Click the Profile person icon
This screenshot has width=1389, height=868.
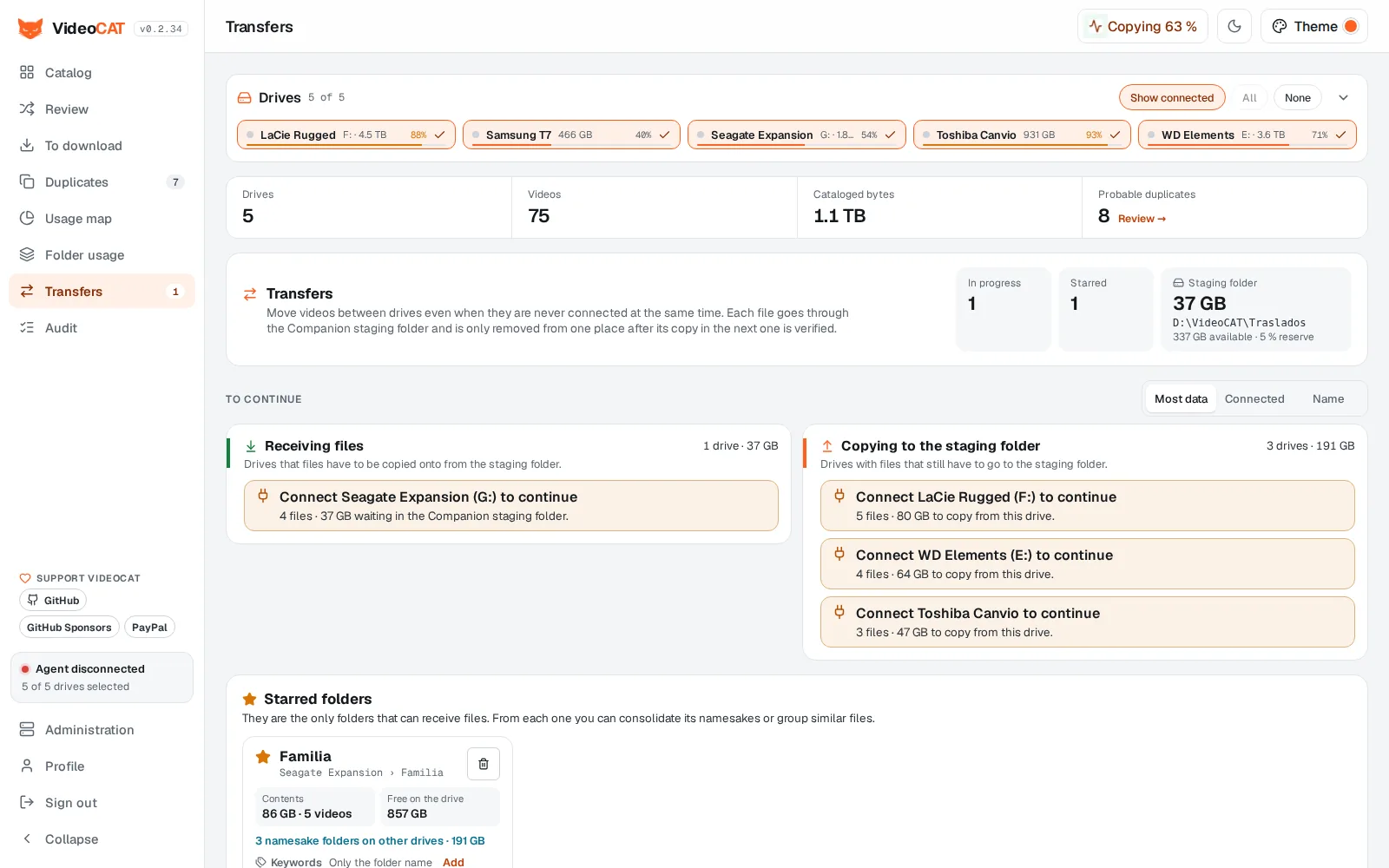[x=27, y=766]
